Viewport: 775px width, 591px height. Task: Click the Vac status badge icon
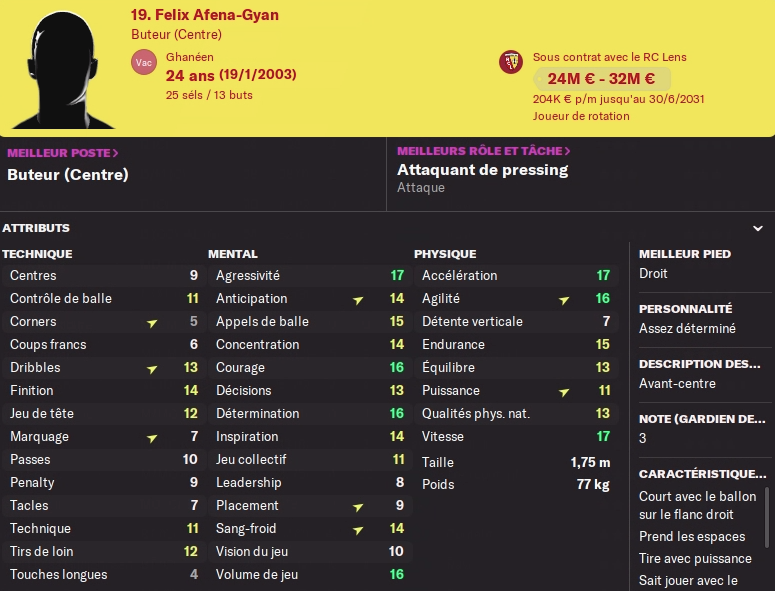coord(143,62)
